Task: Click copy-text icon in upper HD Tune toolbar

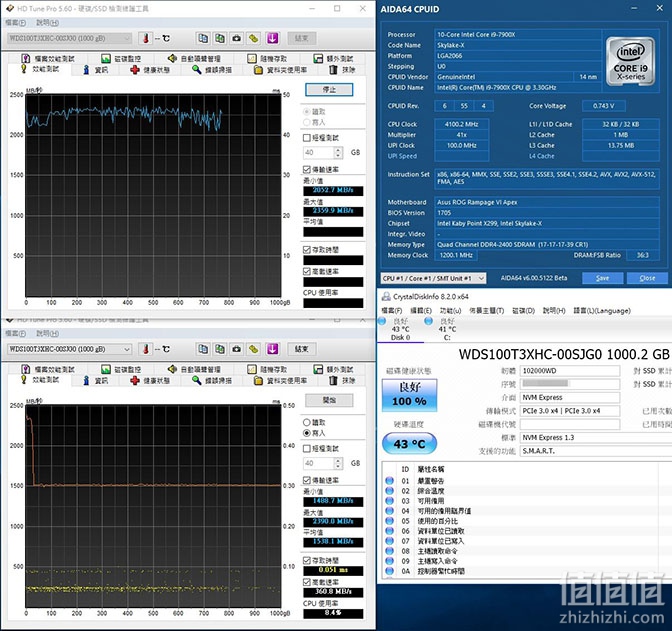Action: click(x=203, y=38)
